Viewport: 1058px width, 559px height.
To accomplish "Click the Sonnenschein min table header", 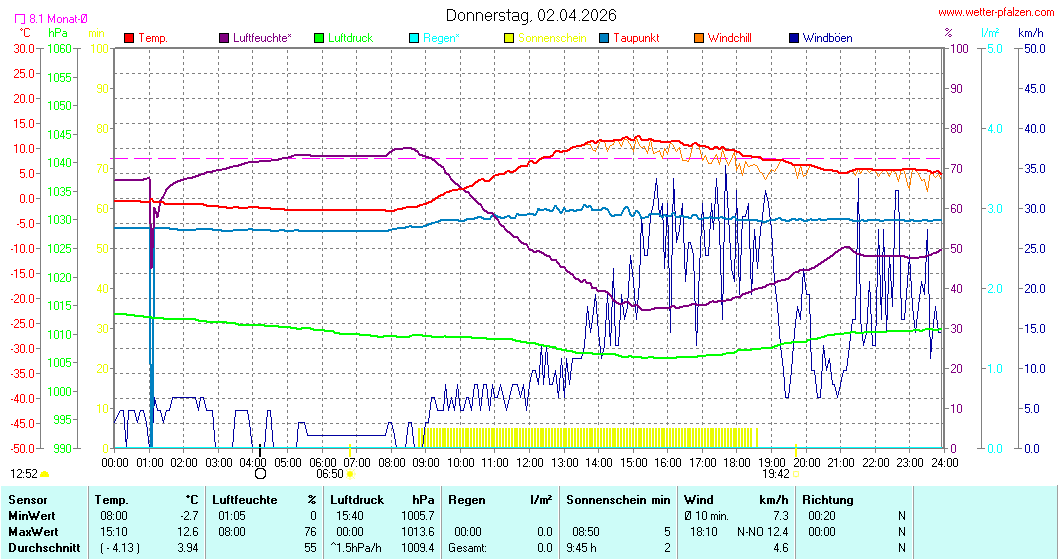I will click(618, 499).
